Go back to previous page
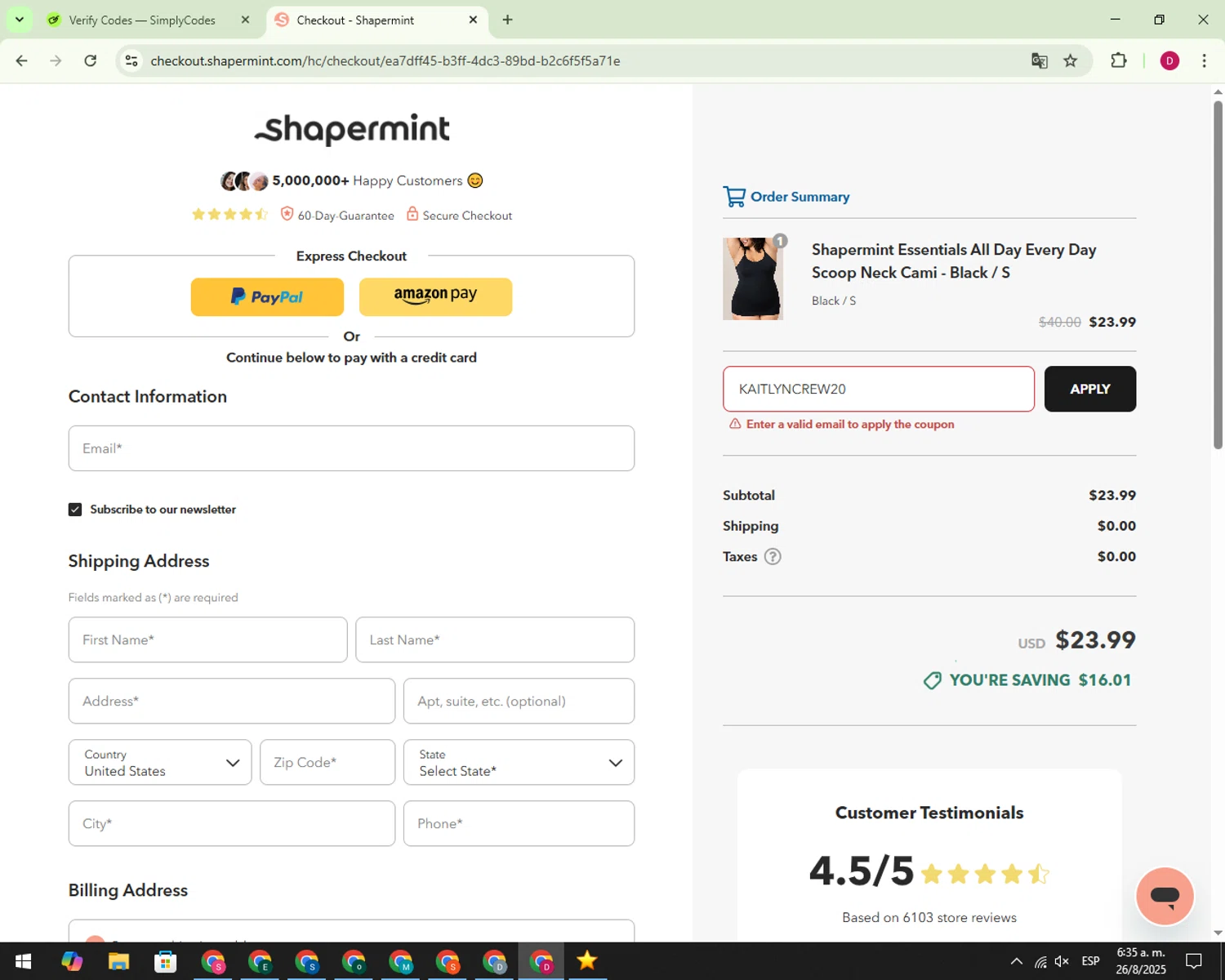Image resolution: width=1225 pixels, height=980 pixels. tap(22, 60)
